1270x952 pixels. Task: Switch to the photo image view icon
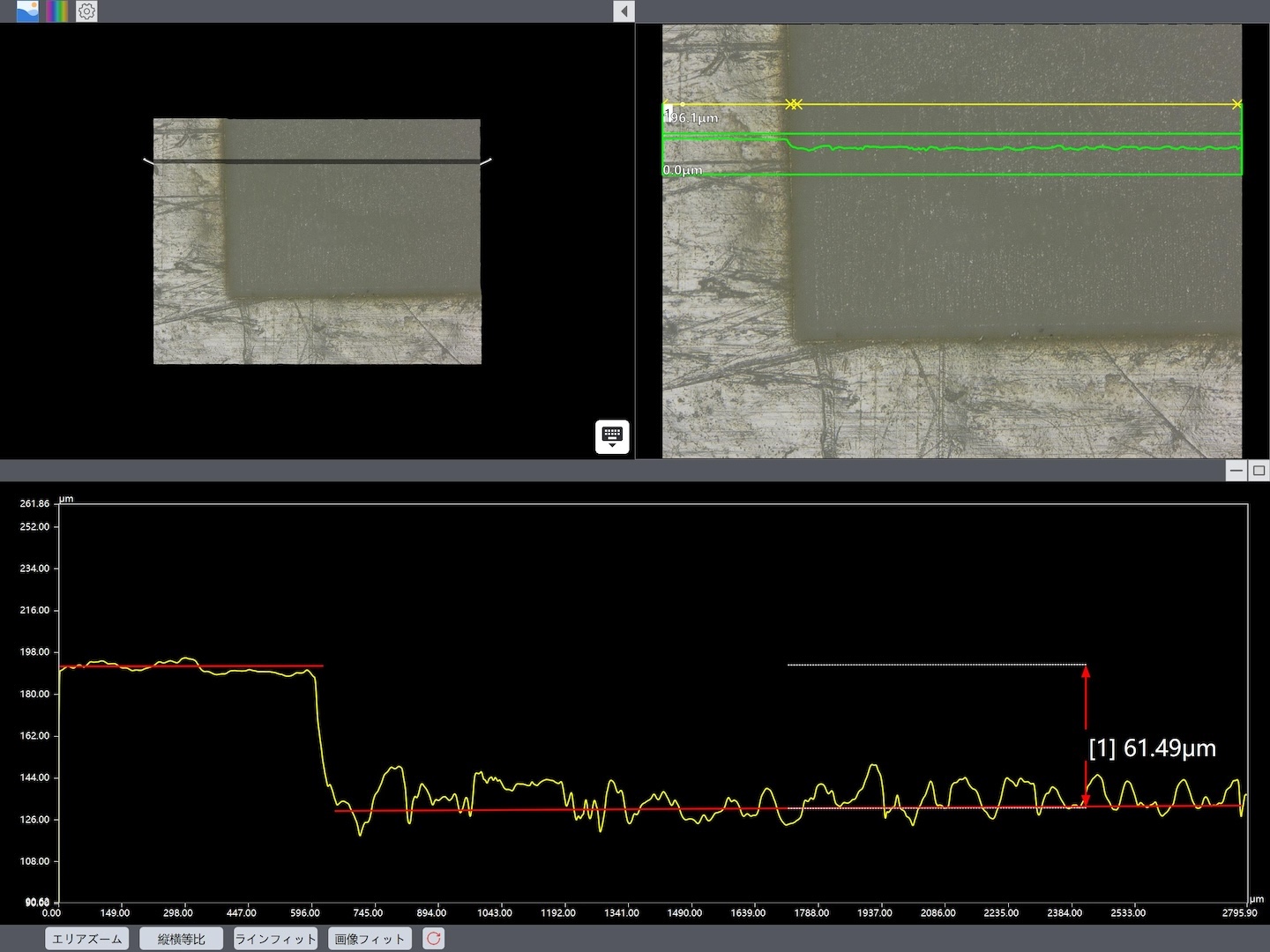coord(27,11)
